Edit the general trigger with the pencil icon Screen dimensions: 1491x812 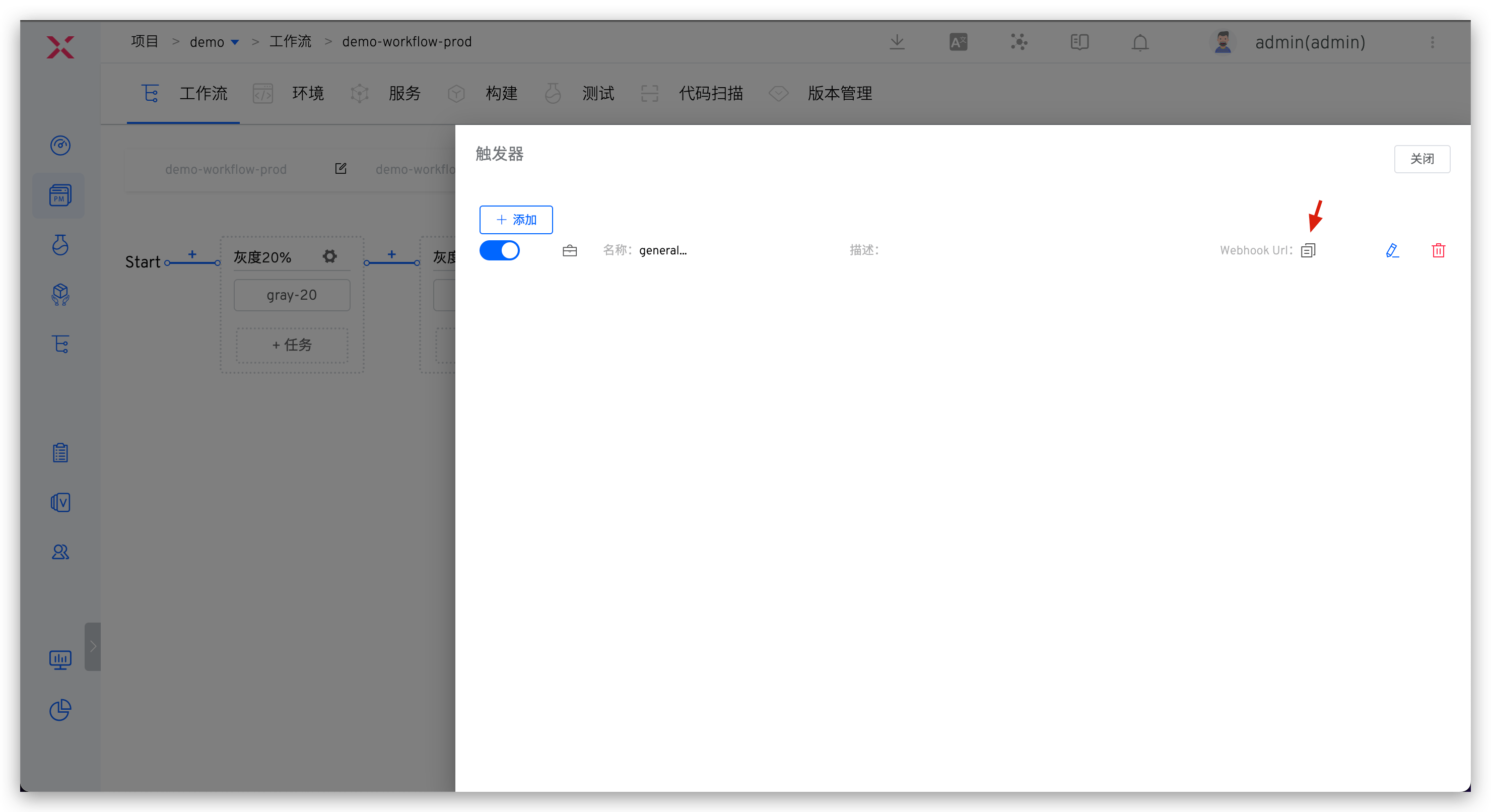click(x=1392, y=251)
